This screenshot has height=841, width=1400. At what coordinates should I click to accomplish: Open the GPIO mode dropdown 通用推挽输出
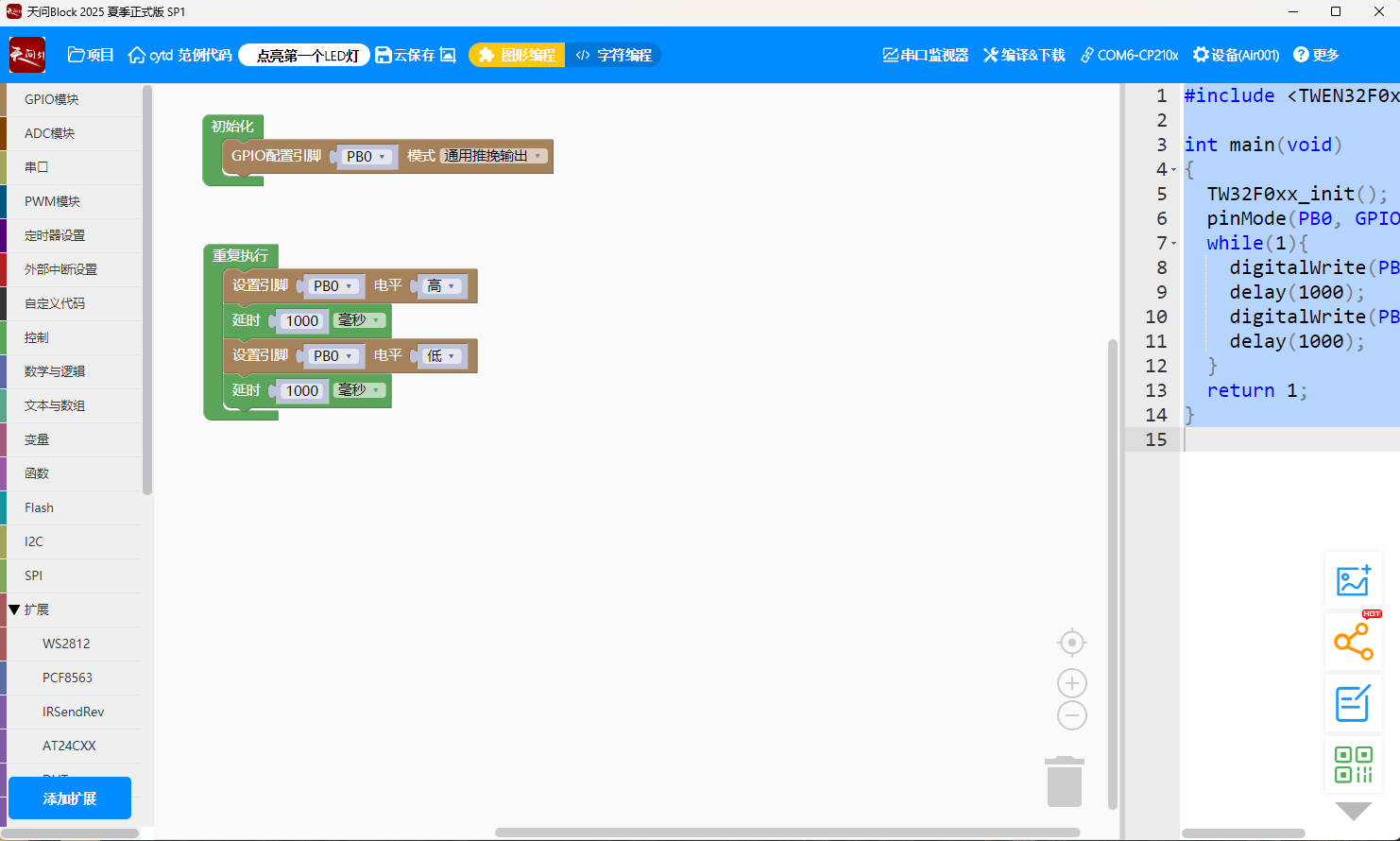493,156
